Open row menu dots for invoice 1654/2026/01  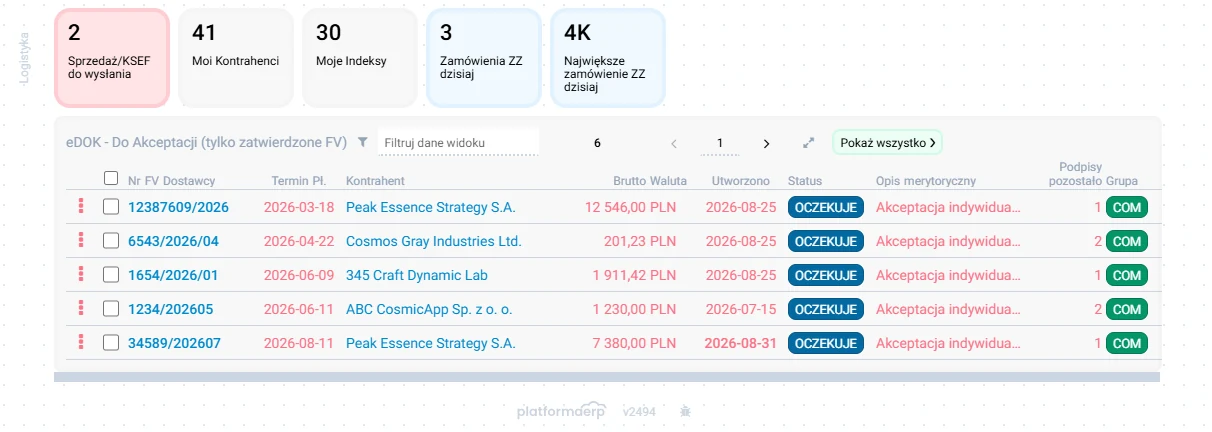79,275
